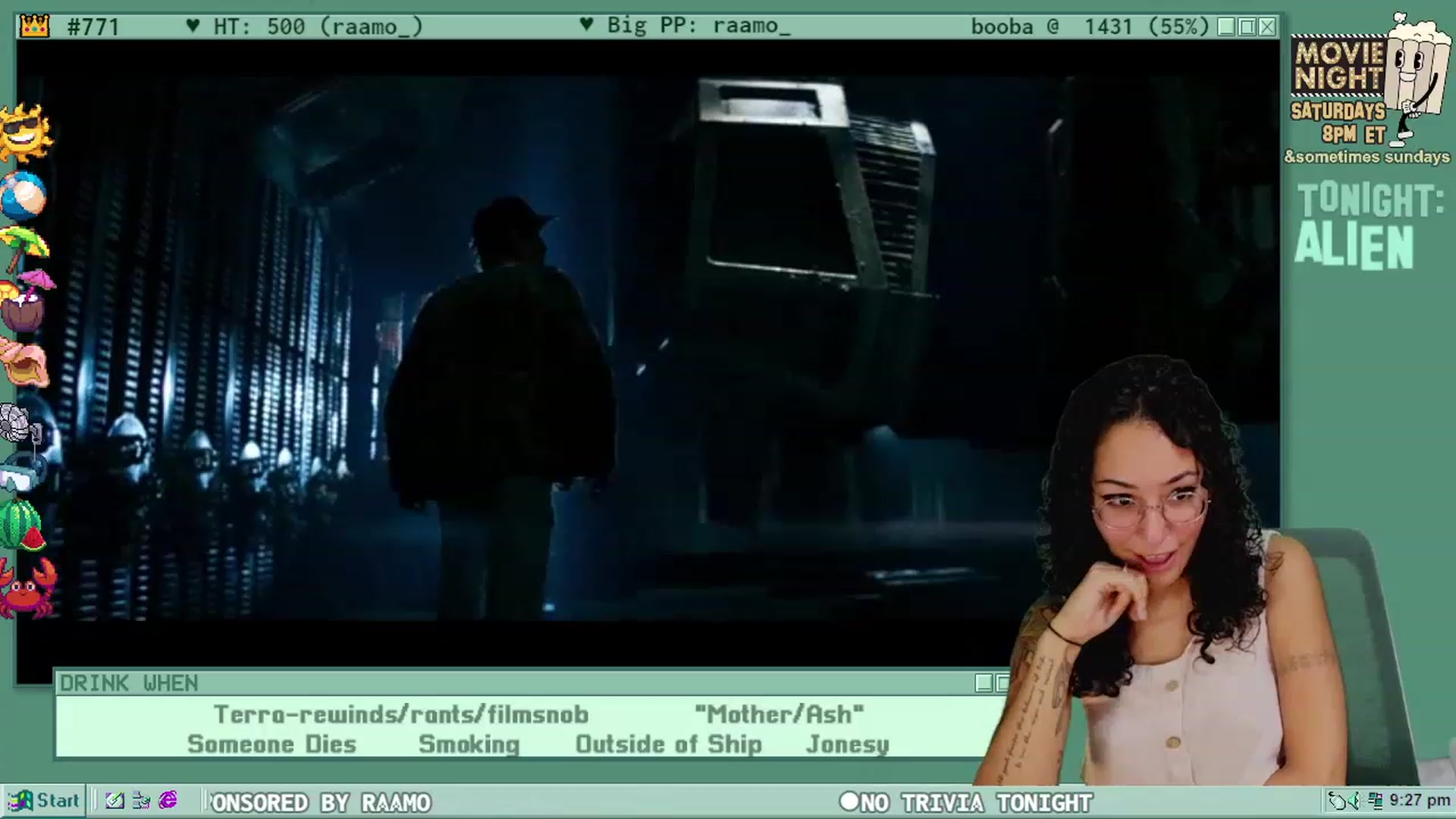
Task: Click the beach ball icon
Action: [x=24, y=195]
